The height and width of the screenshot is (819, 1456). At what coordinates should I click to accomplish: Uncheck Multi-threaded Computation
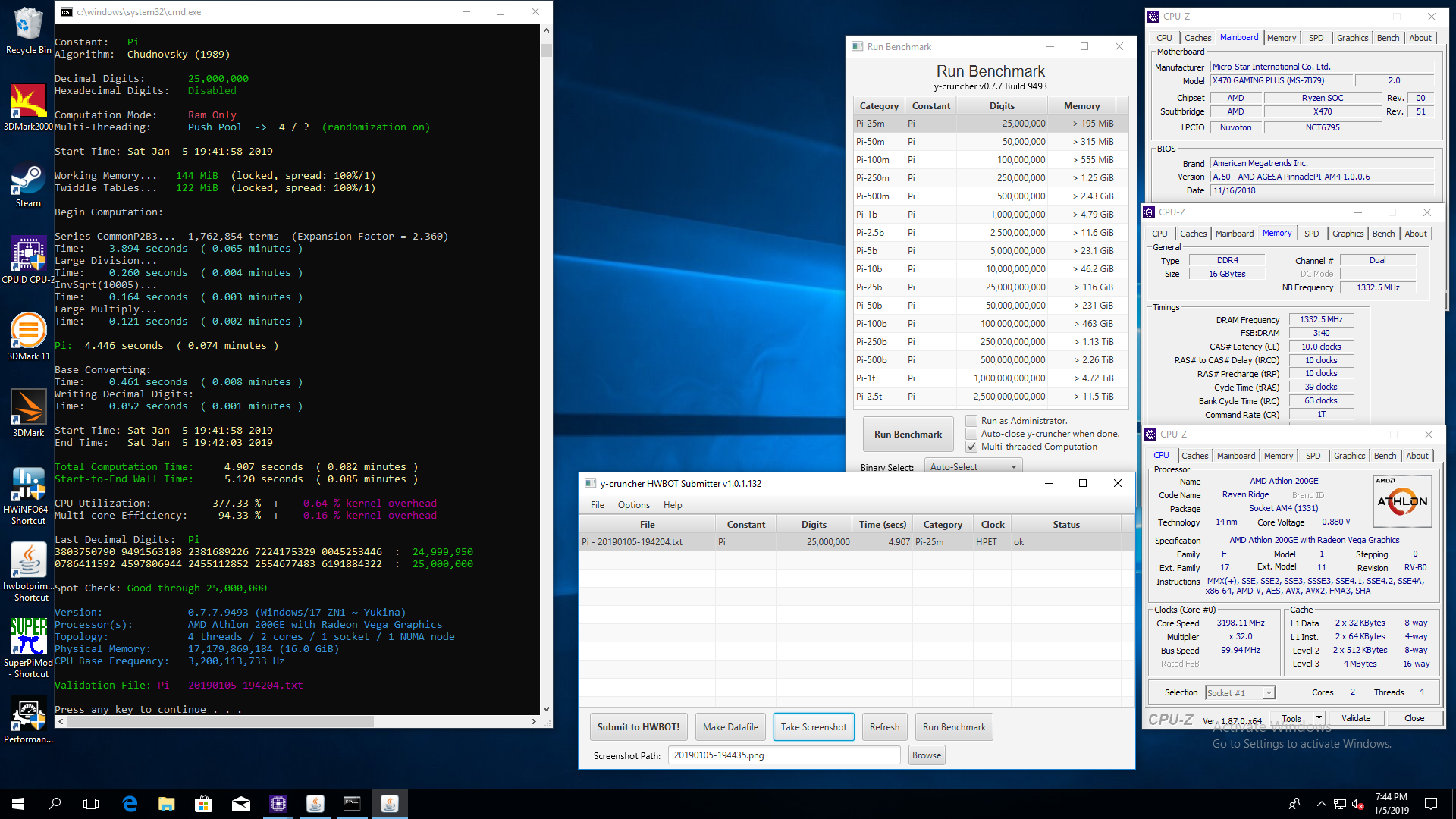click(x=971, y=447)
